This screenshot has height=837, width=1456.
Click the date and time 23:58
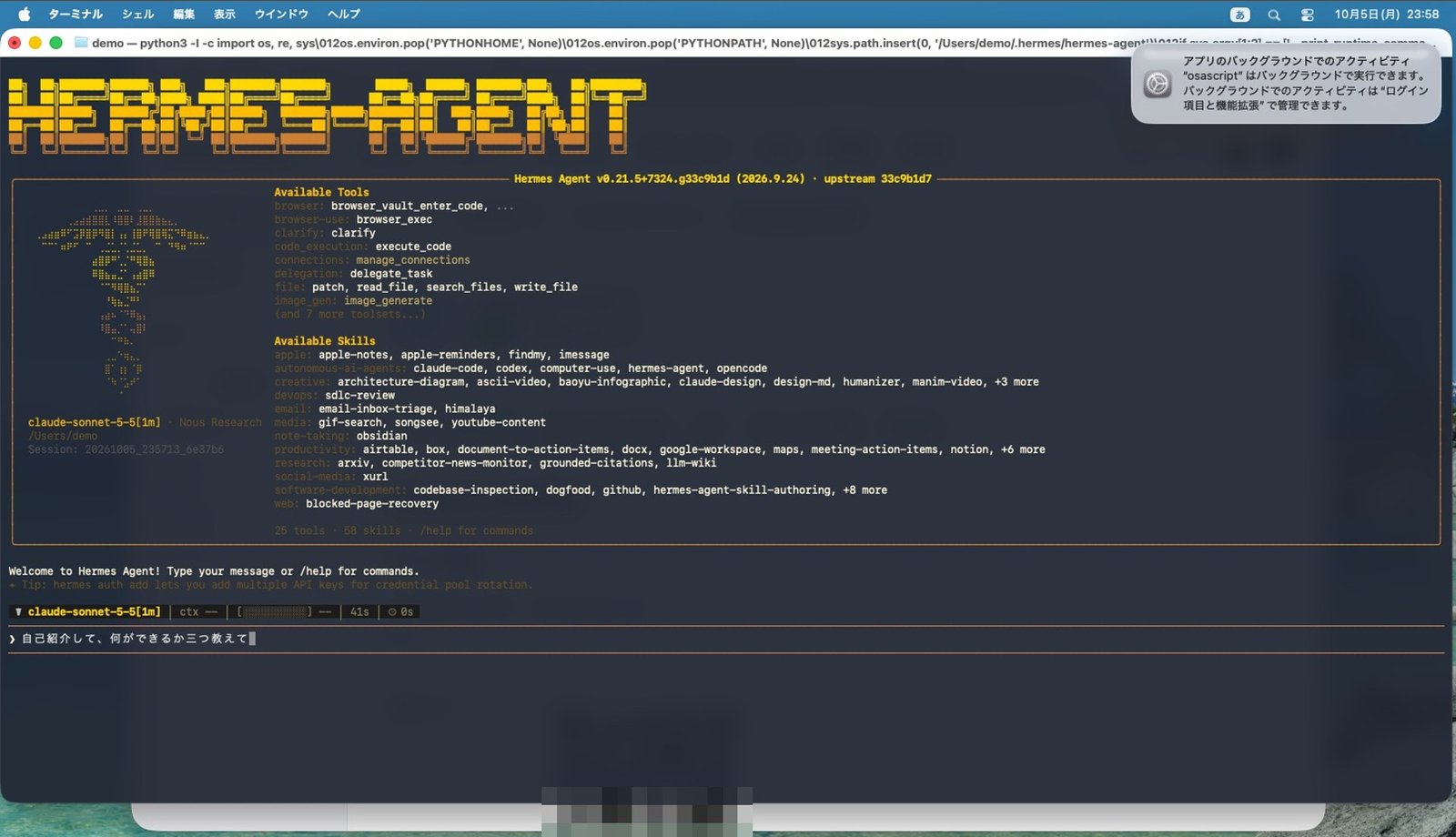click(1386, 14)
